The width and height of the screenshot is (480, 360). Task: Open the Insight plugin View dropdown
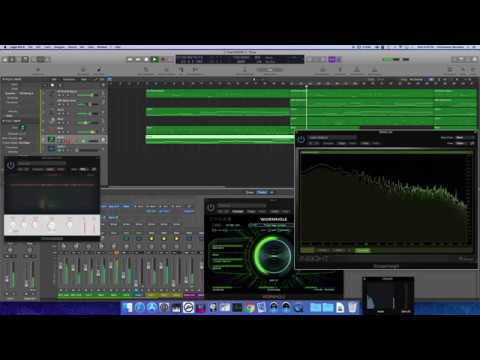(461, 143)
